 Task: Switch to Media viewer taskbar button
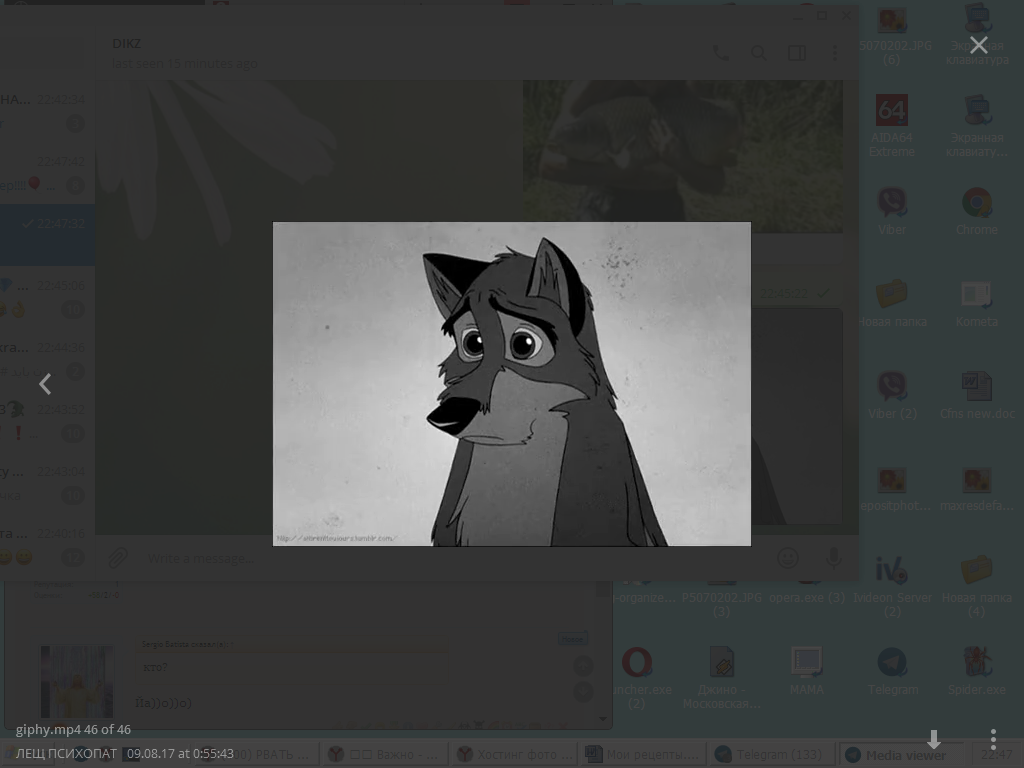pyautogui.click(x=899, y=754)
